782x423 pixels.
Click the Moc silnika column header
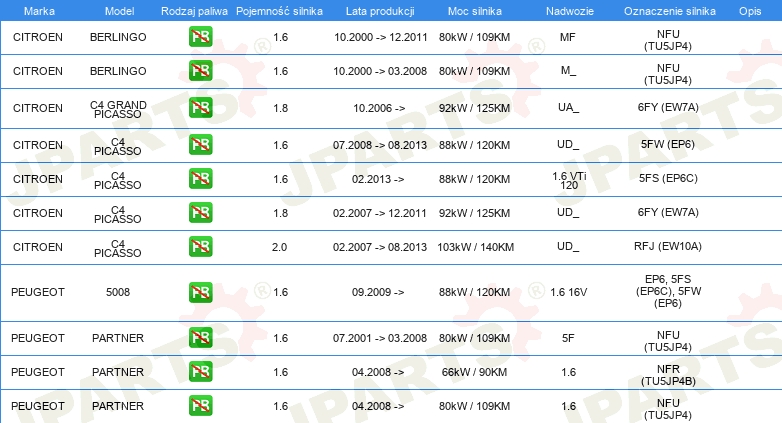point(474,11)
